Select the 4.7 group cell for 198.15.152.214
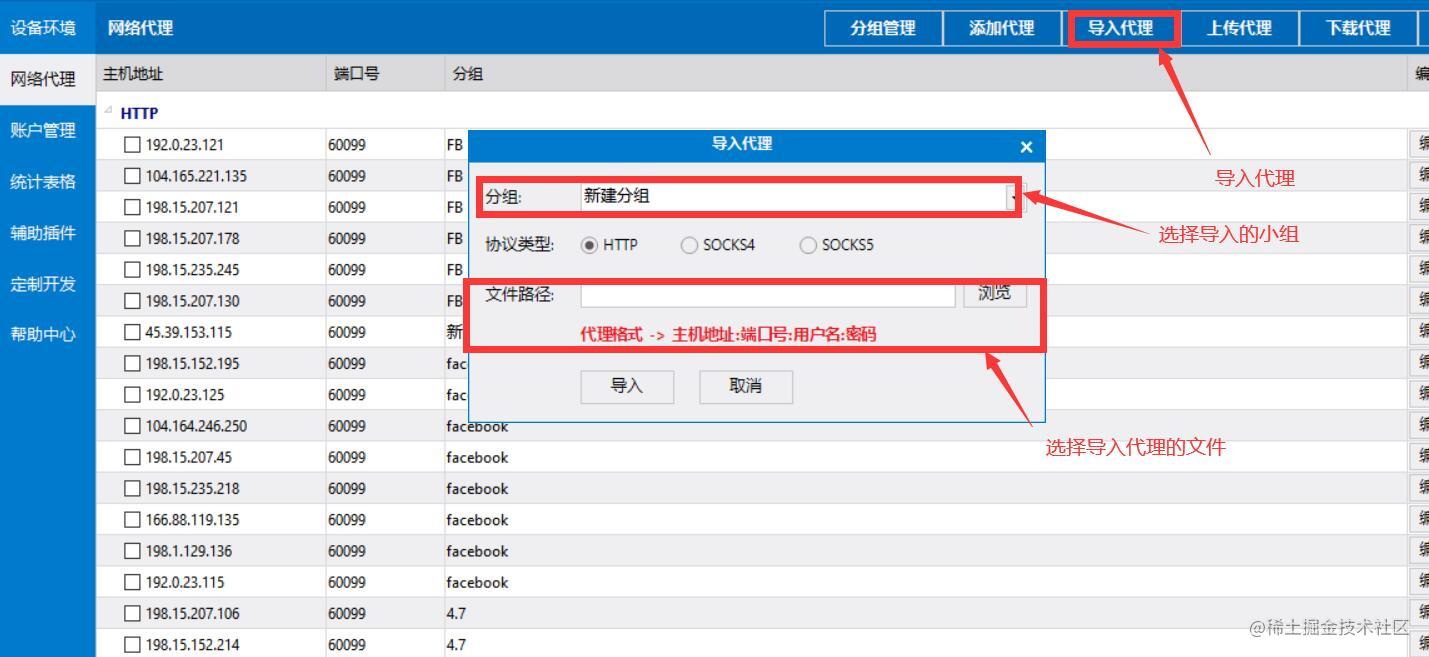The image size is (1429, 657). pos(456,645)
